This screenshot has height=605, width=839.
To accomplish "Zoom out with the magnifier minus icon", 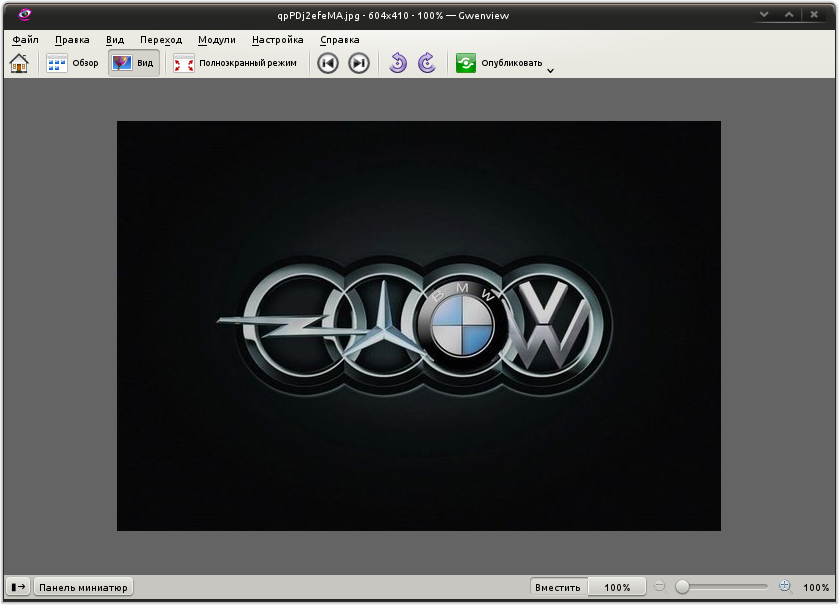I will pyautogui.click(x=661, y=587).
